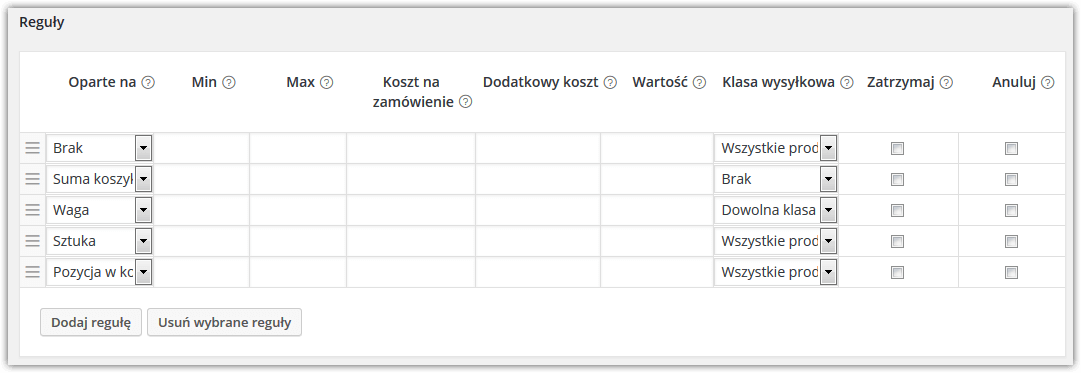Click Usuń wybrane reguły button

pyautogui.click(x=225, y=322)
